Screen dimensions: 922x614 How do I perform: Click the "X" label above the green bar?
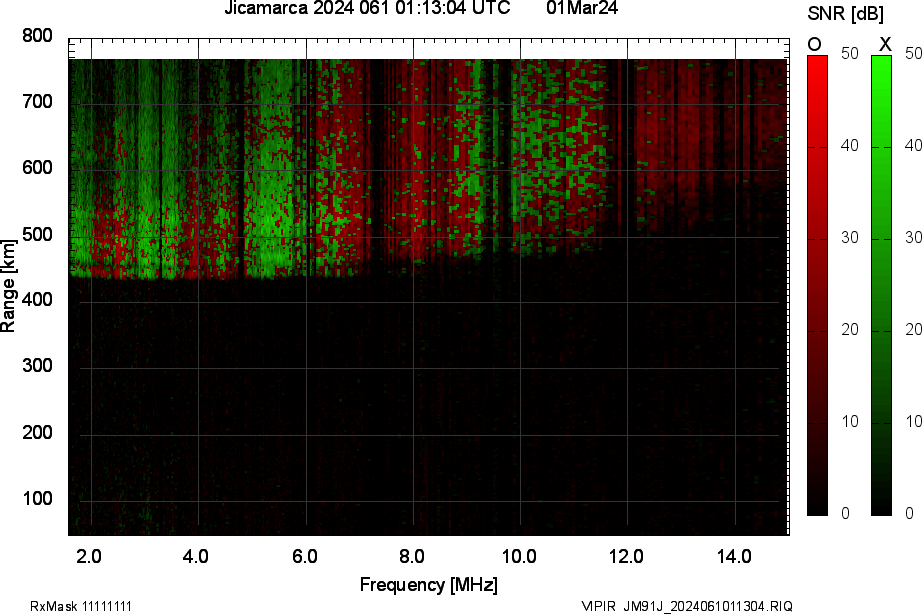(x=884, y=44)
